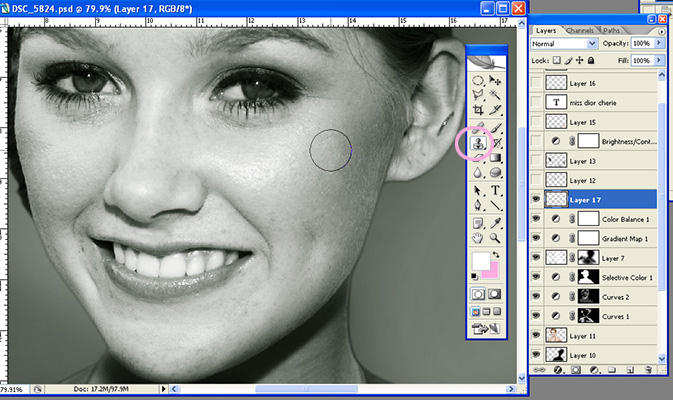Activate the Hand tool

point(478,238)
